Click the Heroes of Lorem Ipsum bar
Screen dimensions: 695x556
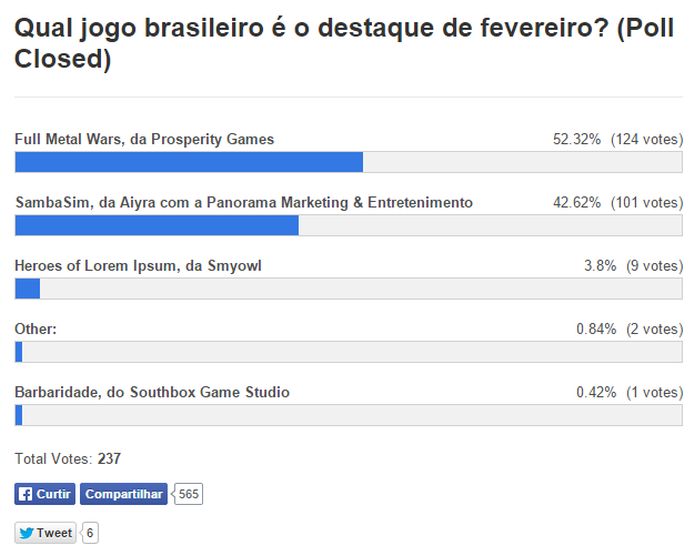(348, 288)
